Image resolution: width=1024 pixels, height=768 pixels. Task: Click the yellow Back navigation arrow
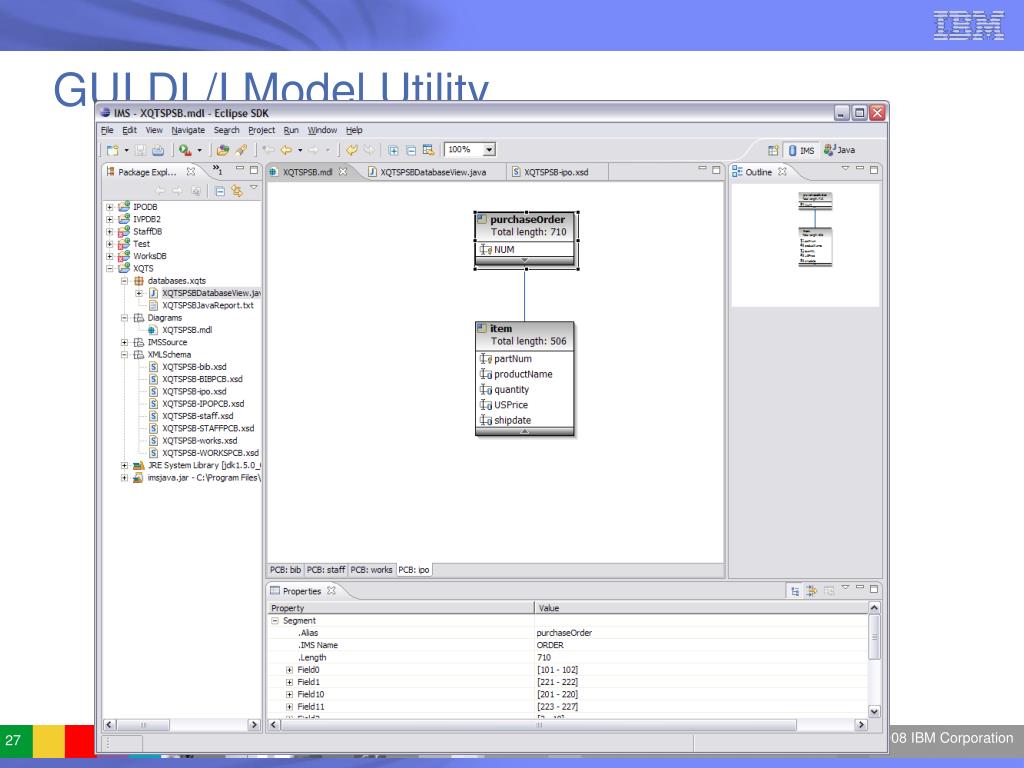tap(286, 150)
